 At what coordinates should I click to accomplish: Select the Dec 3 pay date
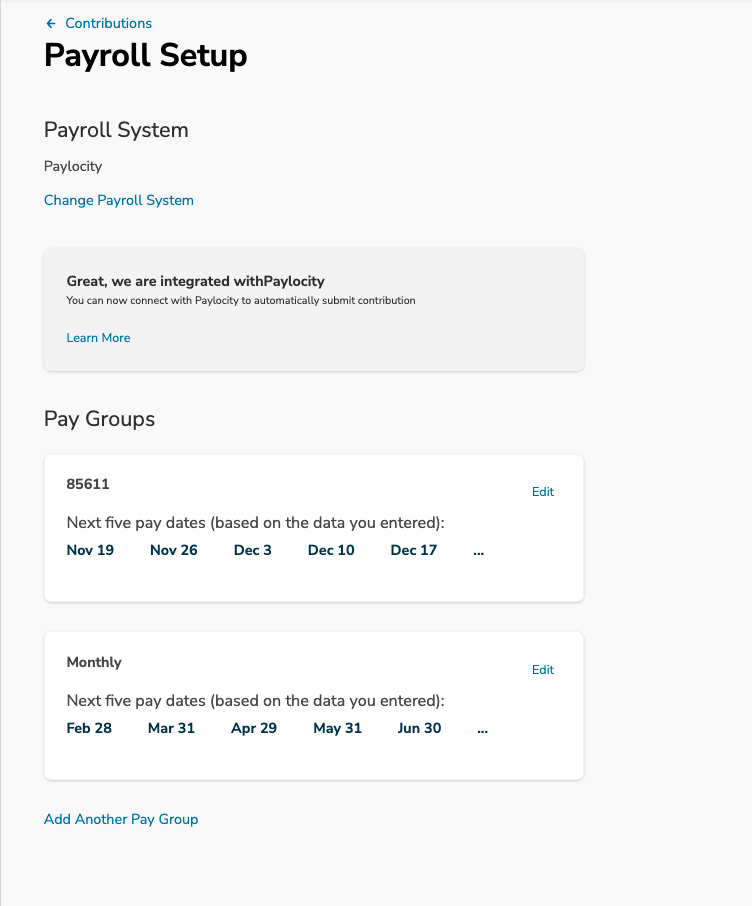[x=253, y=550]
